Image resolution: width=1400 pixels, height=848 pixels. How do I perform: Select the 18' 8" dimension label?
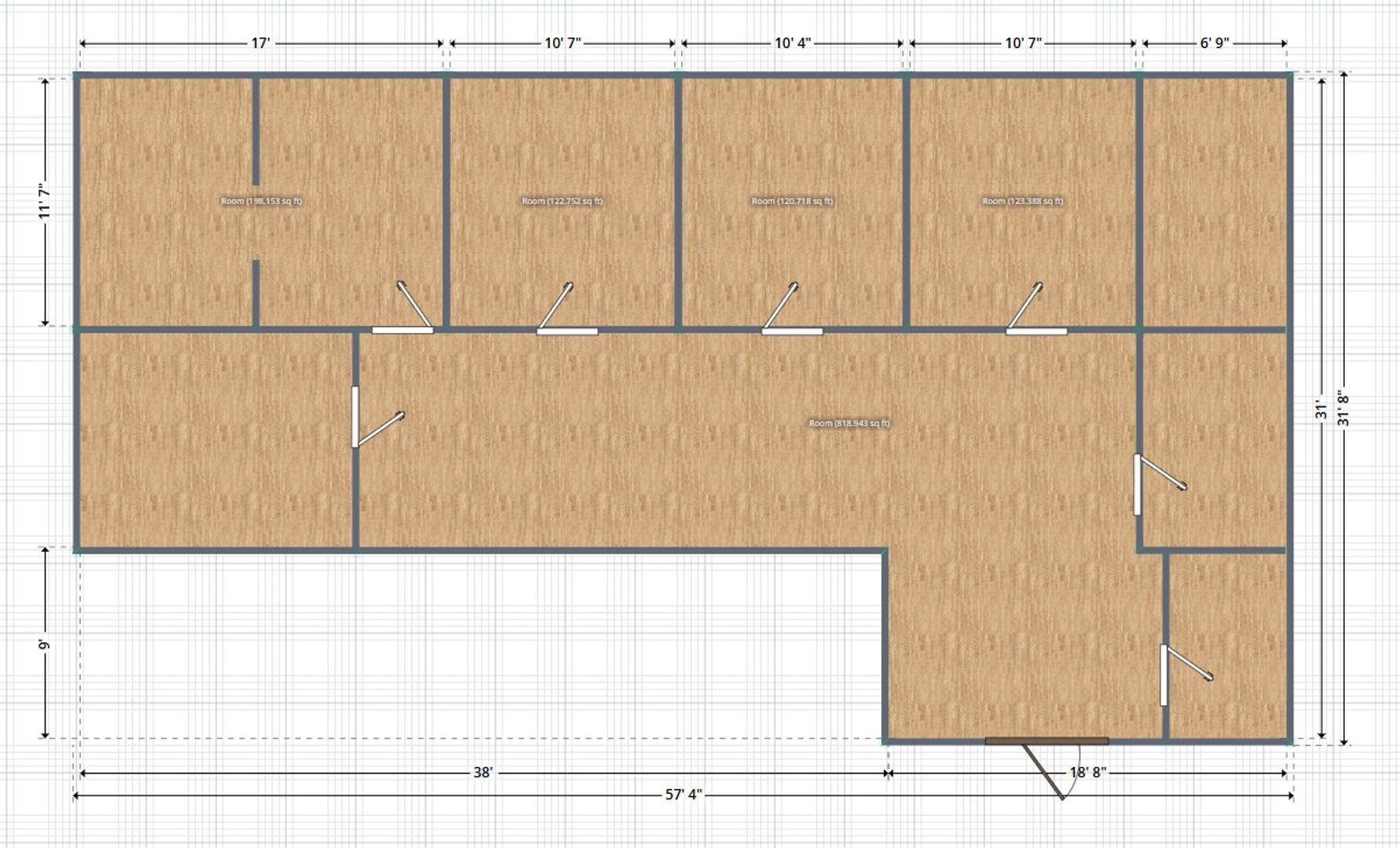point(1087,773)
